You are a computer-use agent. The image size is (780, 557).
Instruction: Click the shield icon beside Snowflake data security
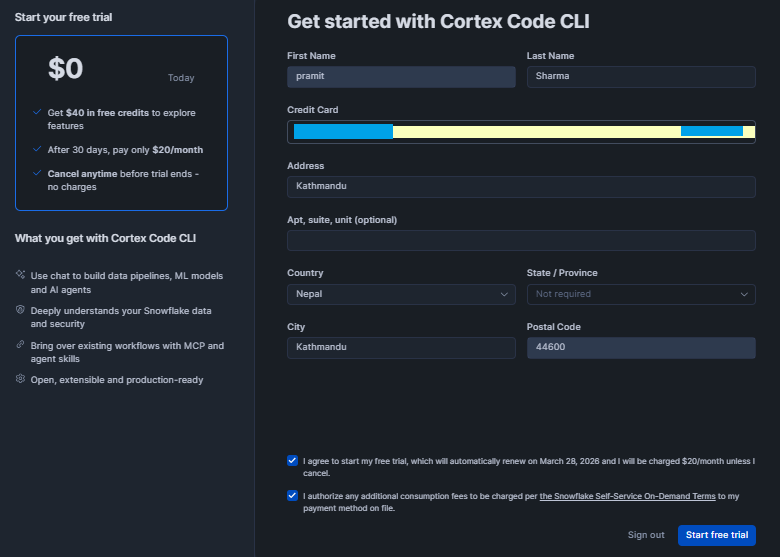tap(20, 309)
